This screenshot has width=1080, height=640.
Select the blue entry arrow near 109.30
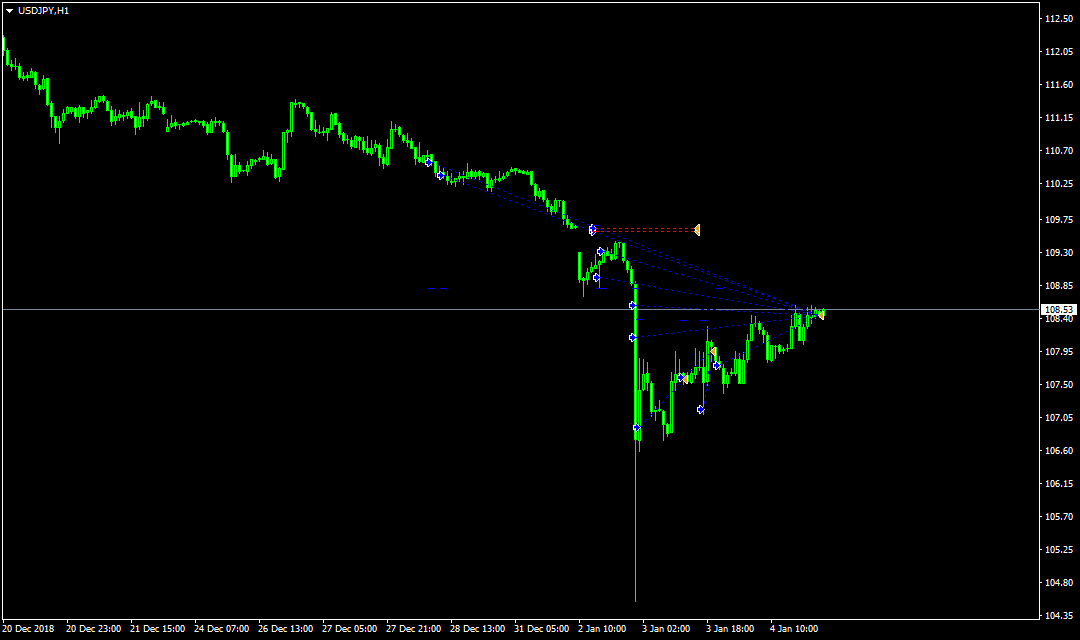click(601, 251)
